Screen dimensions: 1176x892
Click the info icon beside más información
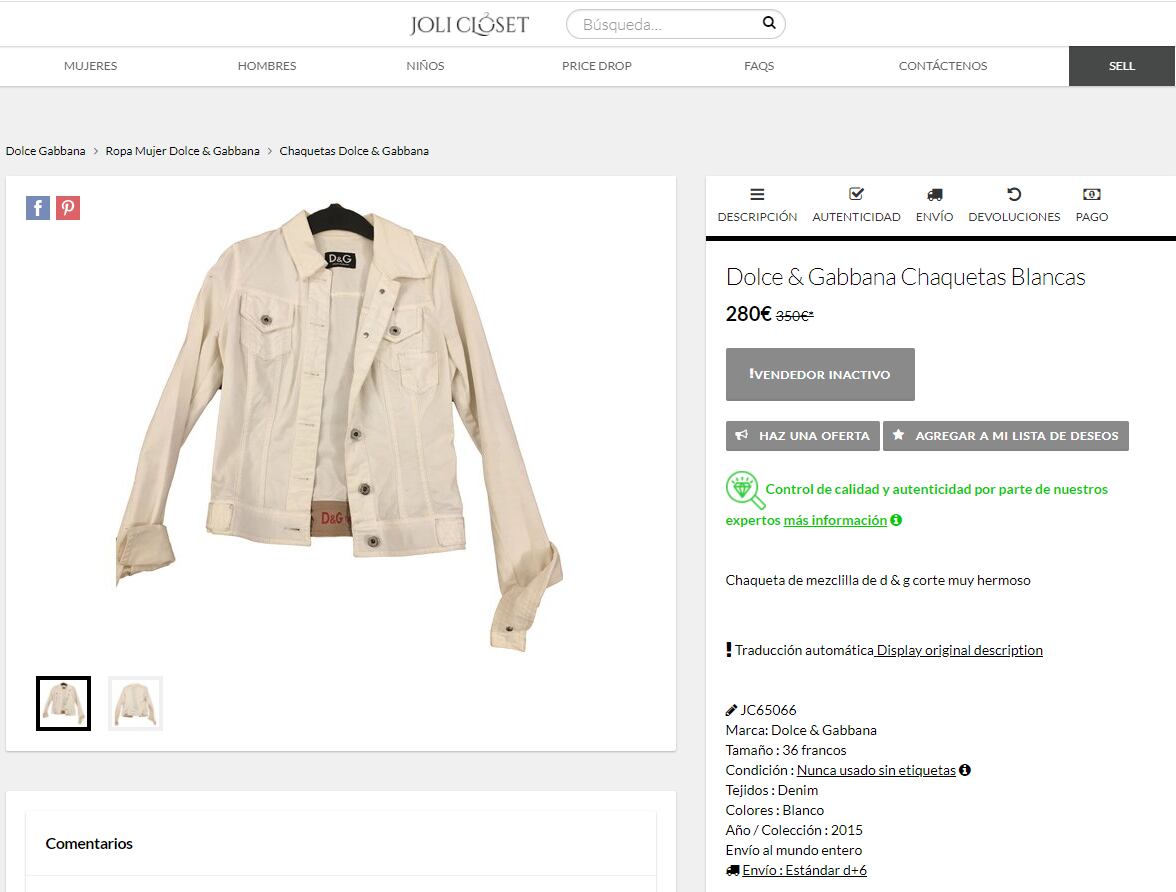pos(896,520)
